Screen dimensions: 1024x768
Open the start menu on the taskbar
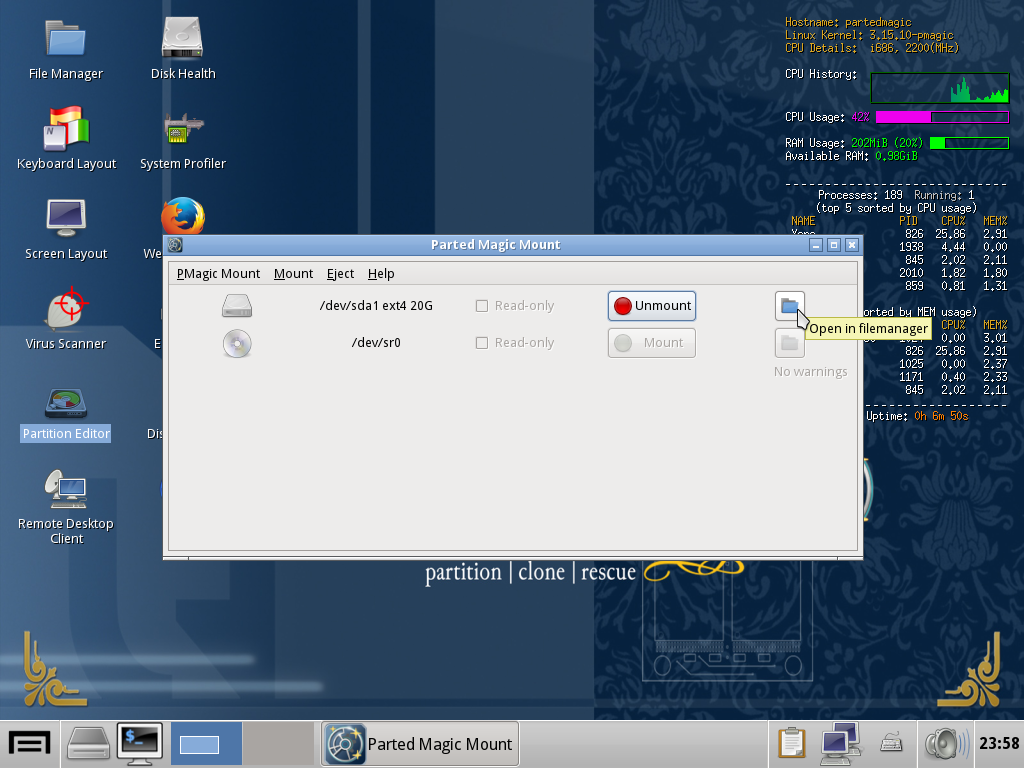29,744
